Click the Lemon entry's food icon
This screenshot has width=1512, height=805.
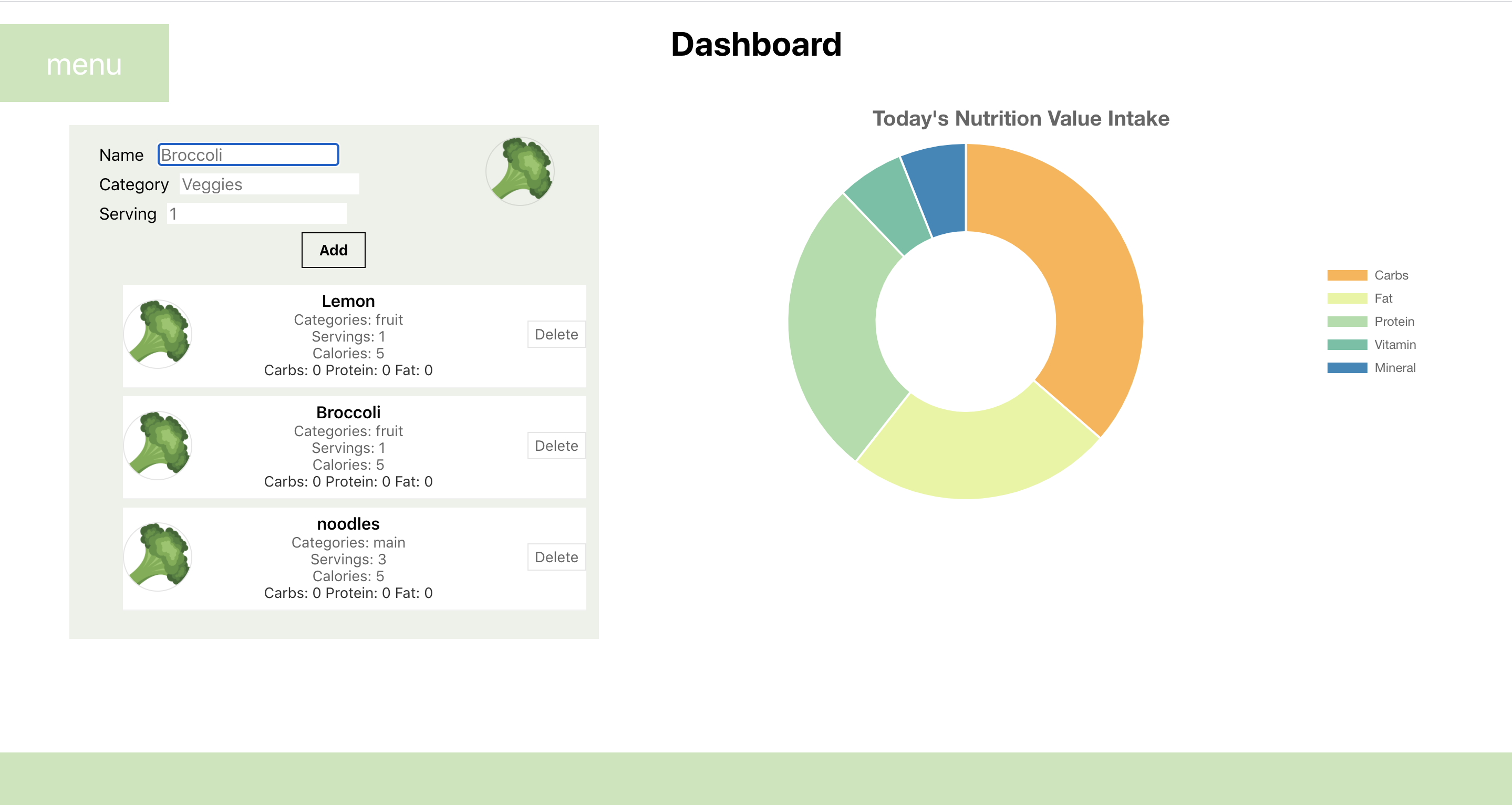pyautogui.click(x=158, y=334)
